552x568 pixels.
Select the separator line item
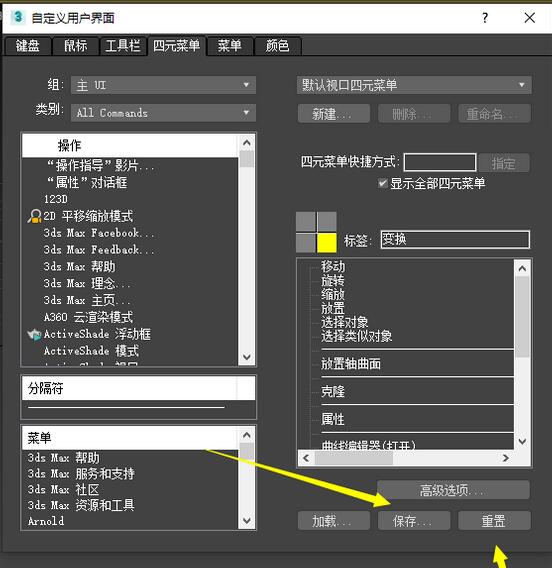coord(126,408)
